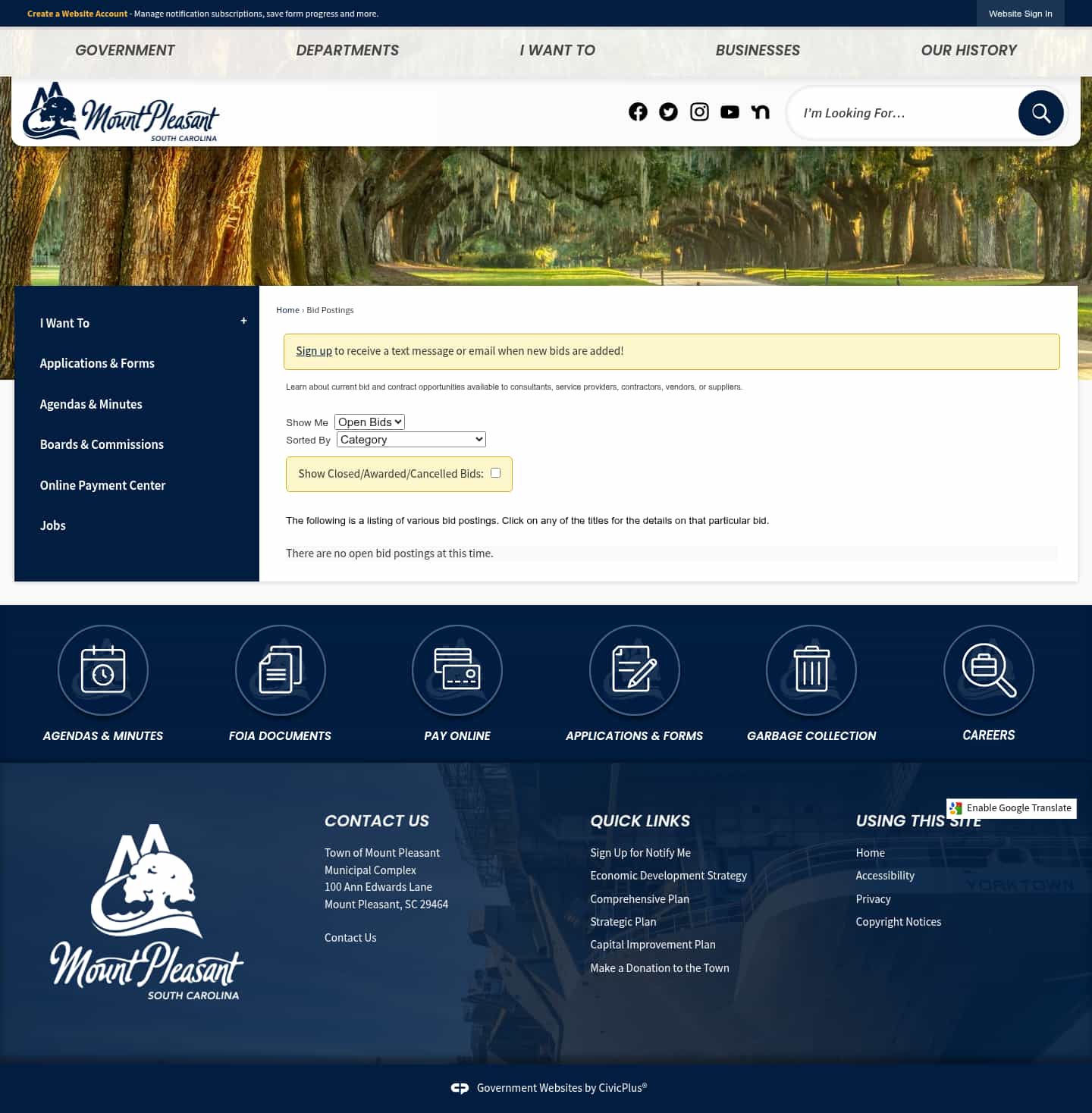This screenshot has height=1113, width=1092.
Task: Click the search magnifier icon
Action: click(x=1040, y=112)
